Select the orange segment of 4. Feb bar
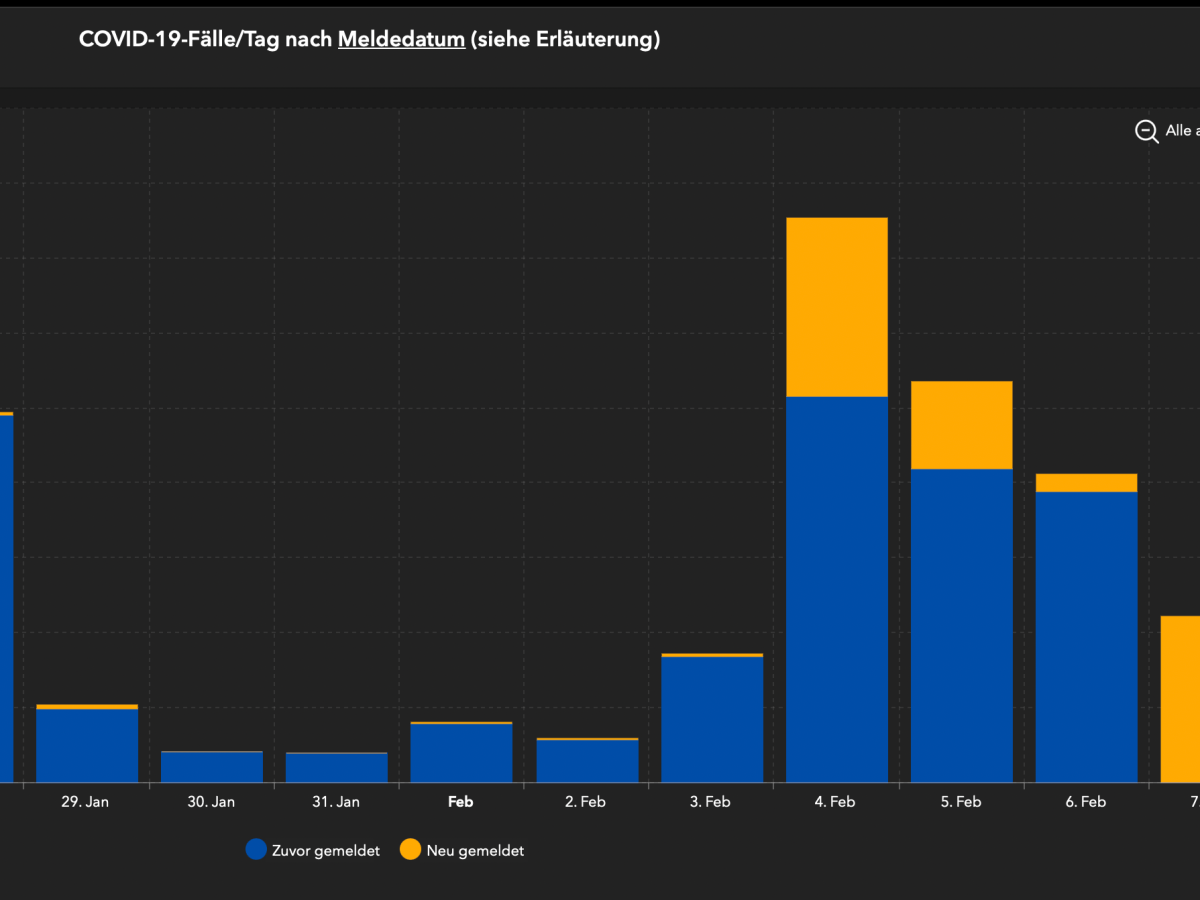This screenshot has width=1200, height=900. pos(837,307)
